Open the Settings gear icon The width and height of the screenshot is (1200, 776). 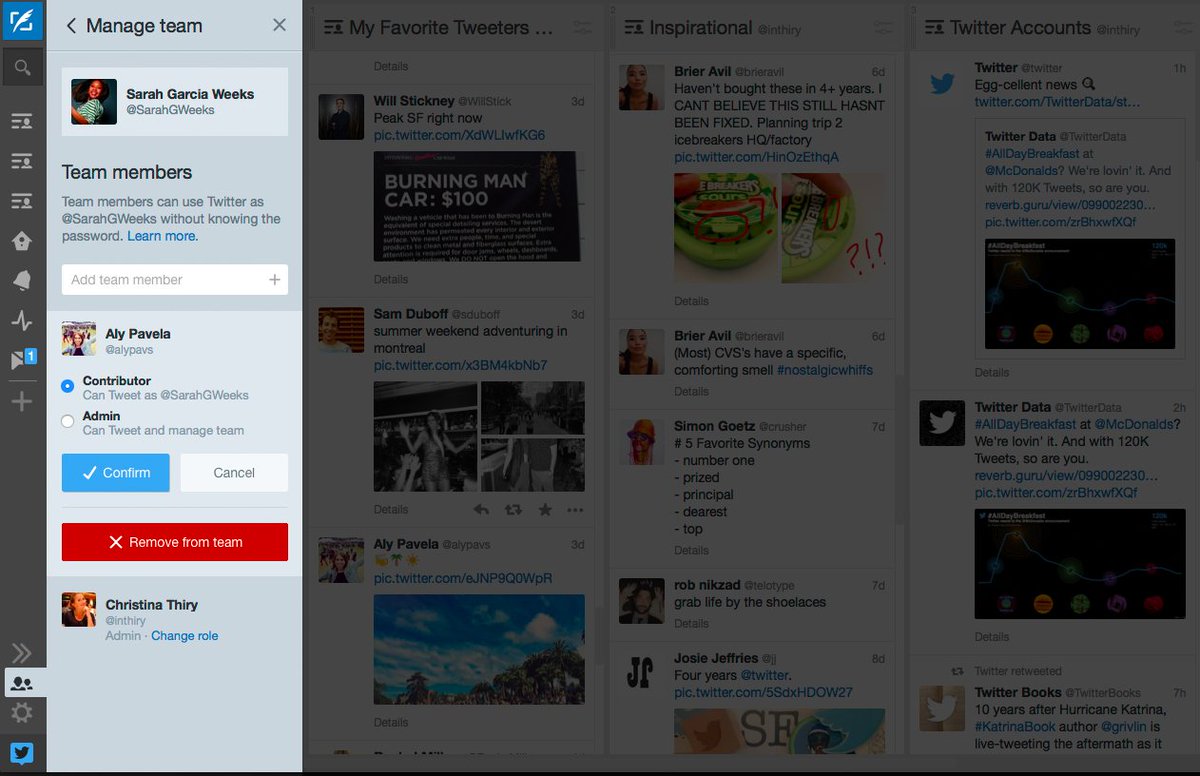pyautogui.click(x=22, y=713)
